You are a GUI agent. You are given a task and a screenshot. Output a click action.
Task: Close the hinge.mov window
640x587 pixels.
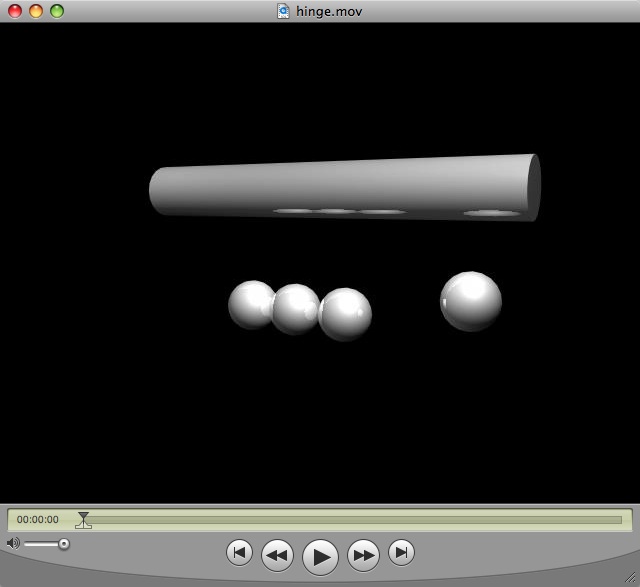14,11
